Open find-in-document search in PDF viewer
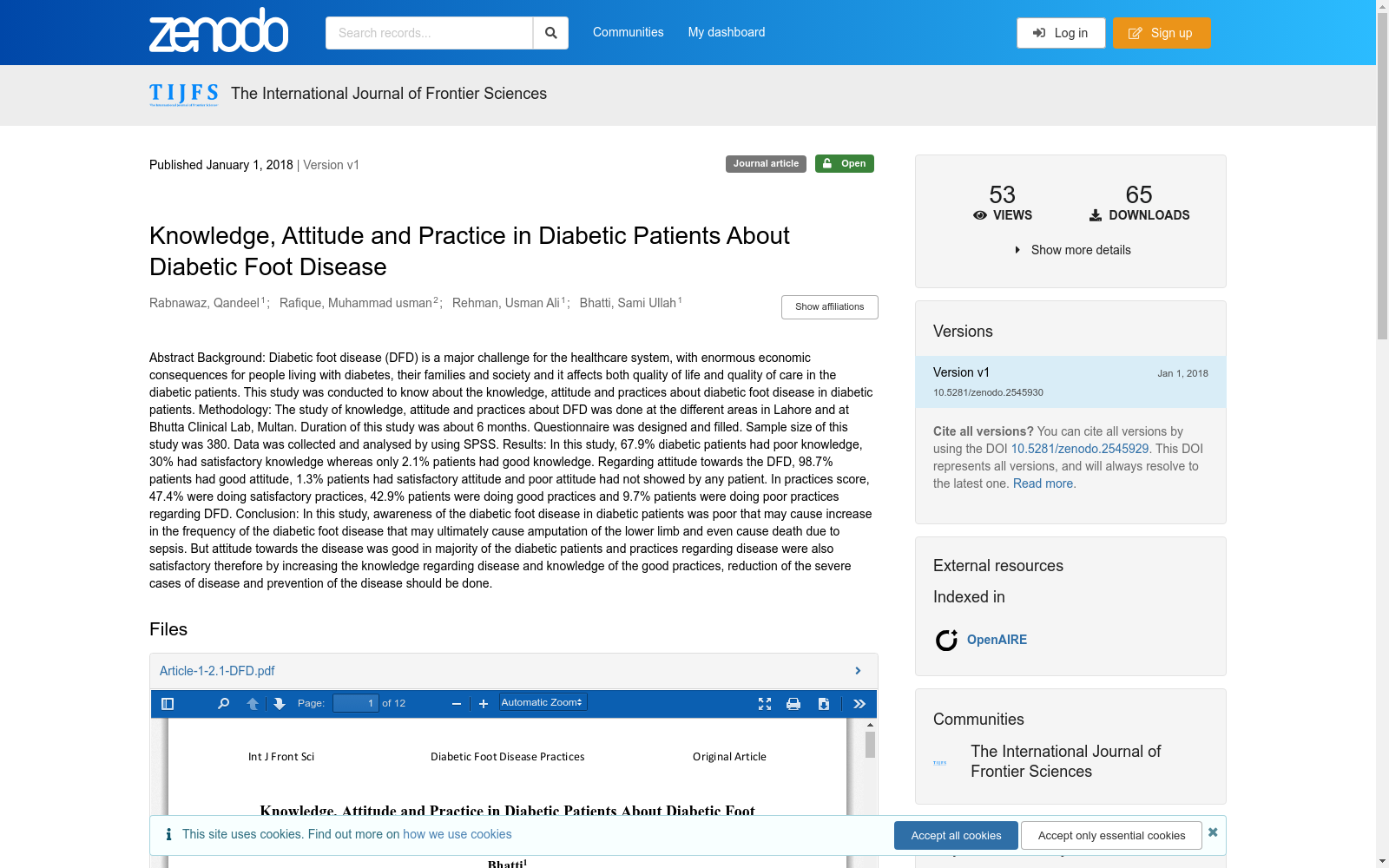Image resolution: width=1389 pixels, height=868 pixels. click(223, 704)
